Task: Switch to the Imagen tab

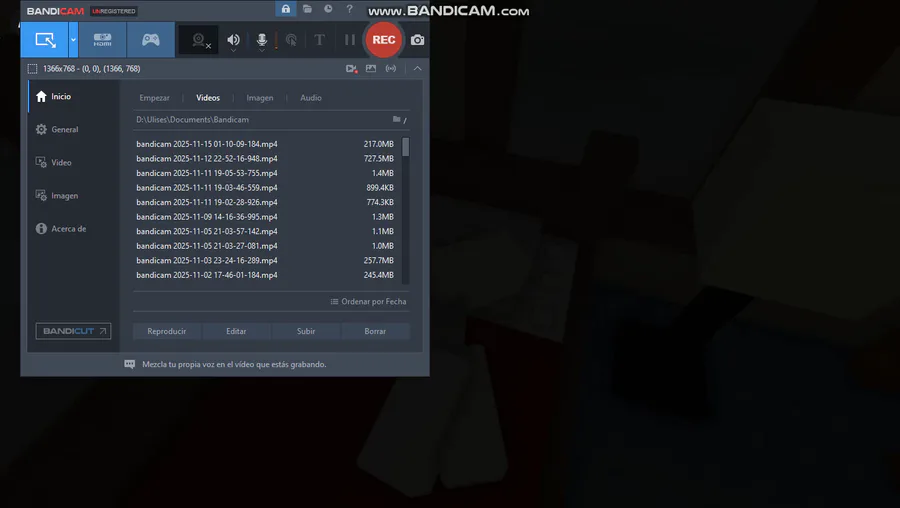Action: coord(260,98)
